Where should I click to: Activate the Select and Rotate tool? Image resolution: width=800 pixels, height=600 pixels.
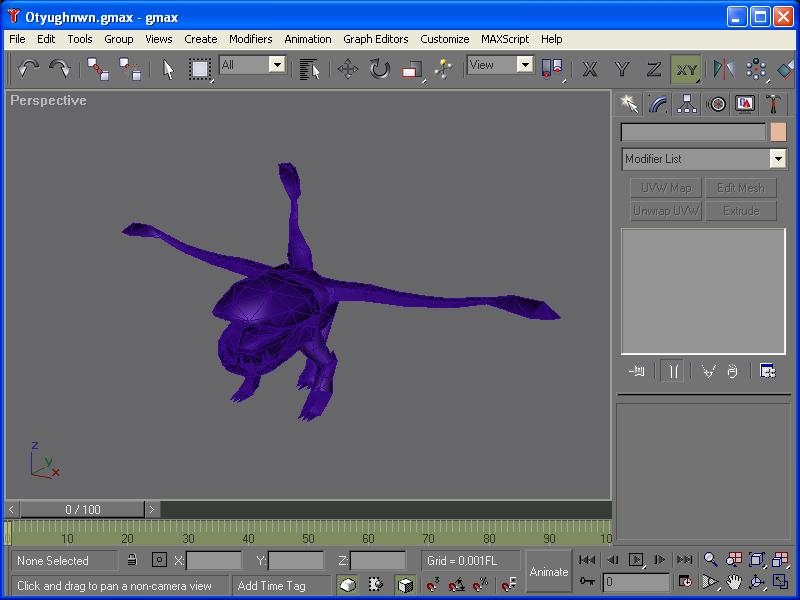380,69
